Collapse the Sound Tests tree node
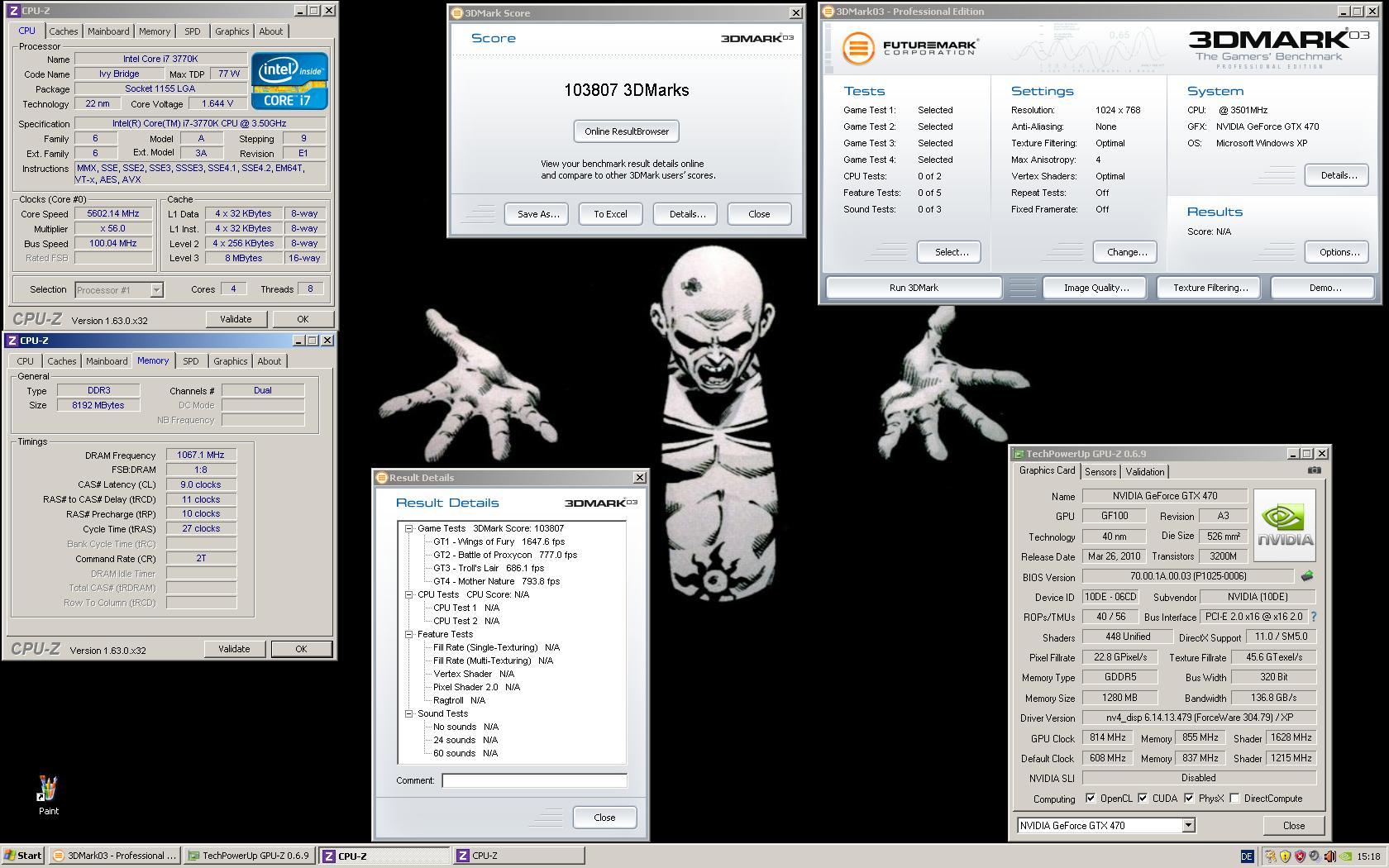The image size is (1389, 868). (x=408, y=713)
